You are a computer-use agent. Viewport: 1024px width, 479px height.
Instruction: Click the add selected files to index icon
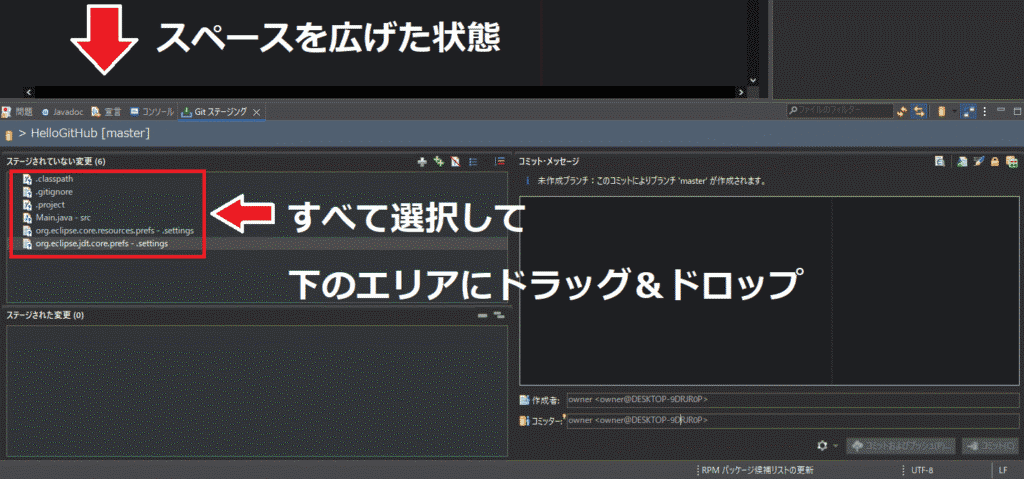(423, 161)
